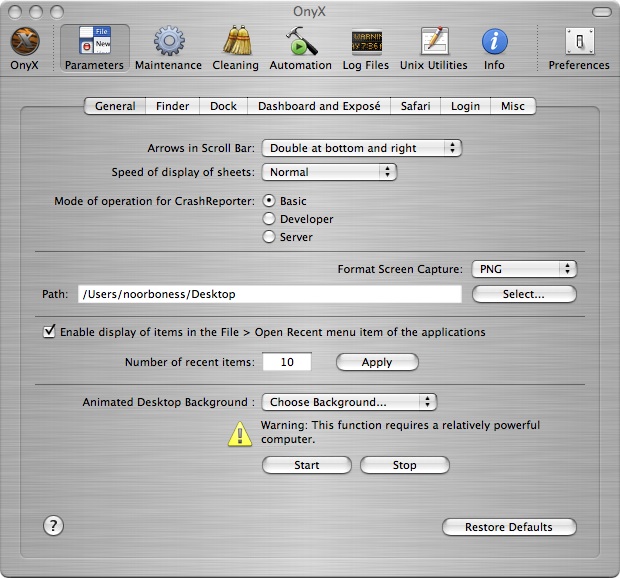Open the Format Screen Capture dropdown
This screenshot has width=620, height=578.
click(x=524, y=269)
